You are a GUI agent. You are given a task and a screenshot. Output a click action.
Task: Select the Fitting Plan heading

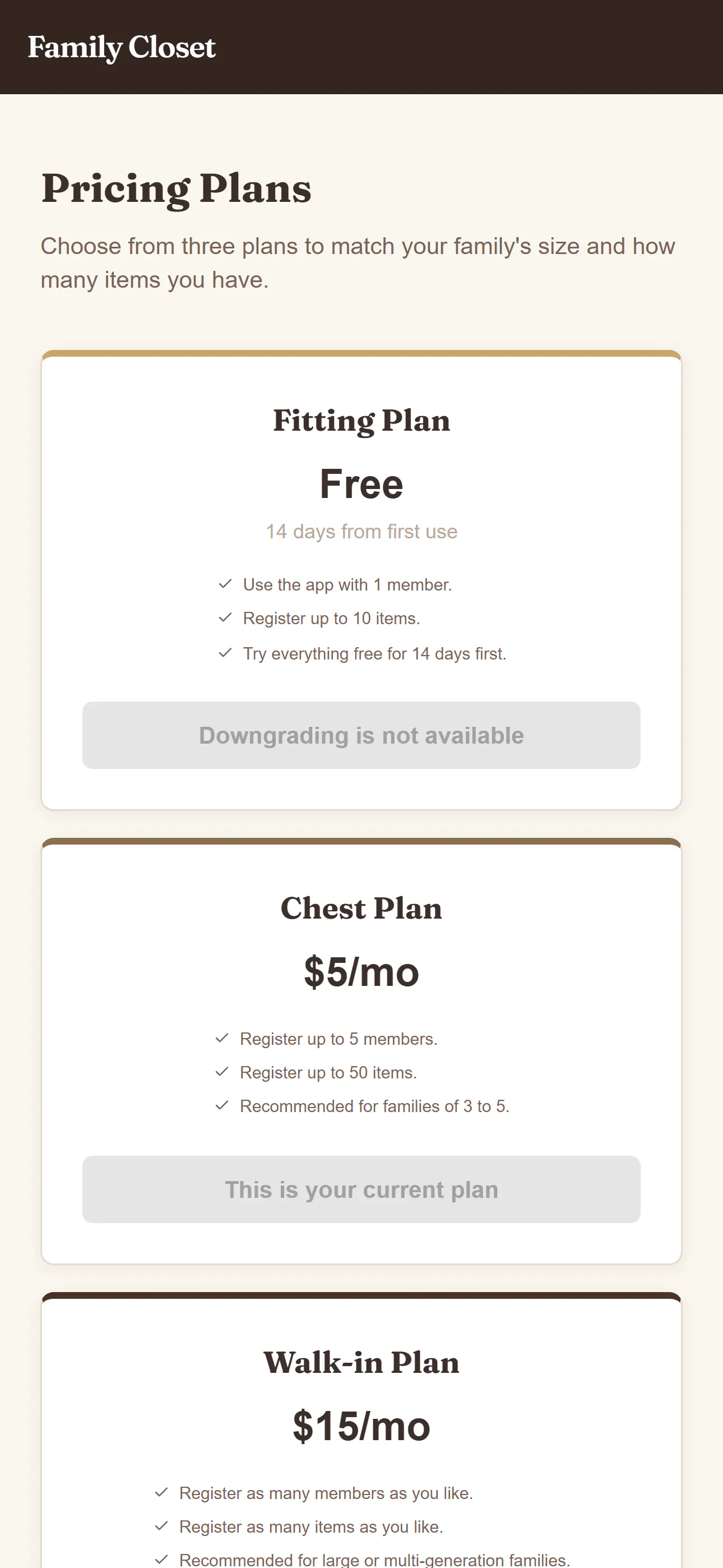(361, 421)
